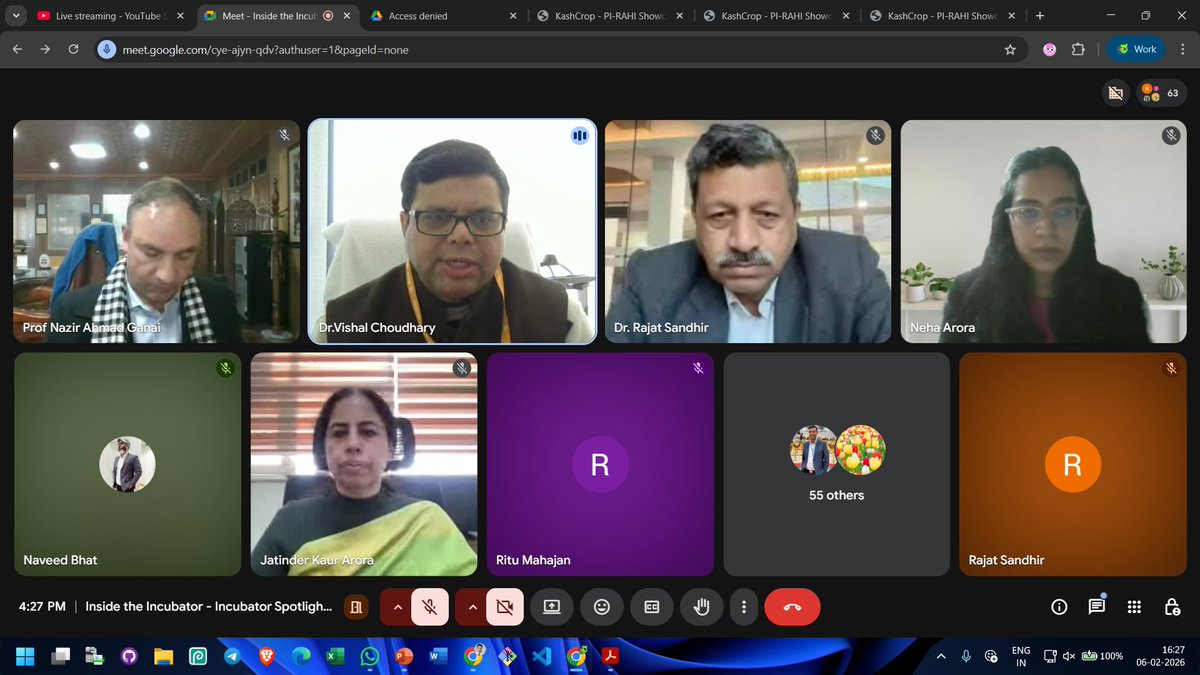Image resolution: width=1200 pixels, height=675 pixels.
Task: Switch to the Live streaming YouTube tab
Action: [x=100, y=16]
